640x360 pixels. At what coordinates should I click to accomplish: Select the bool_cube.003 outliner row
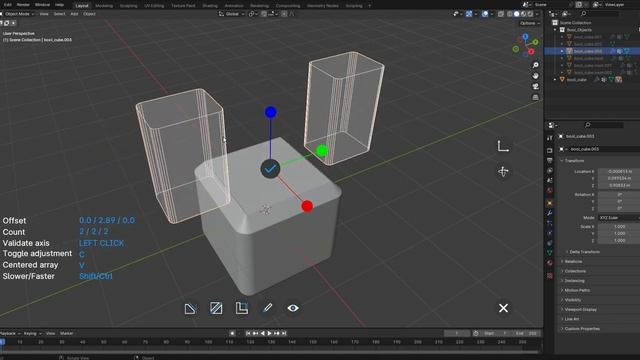click(592, 51)
